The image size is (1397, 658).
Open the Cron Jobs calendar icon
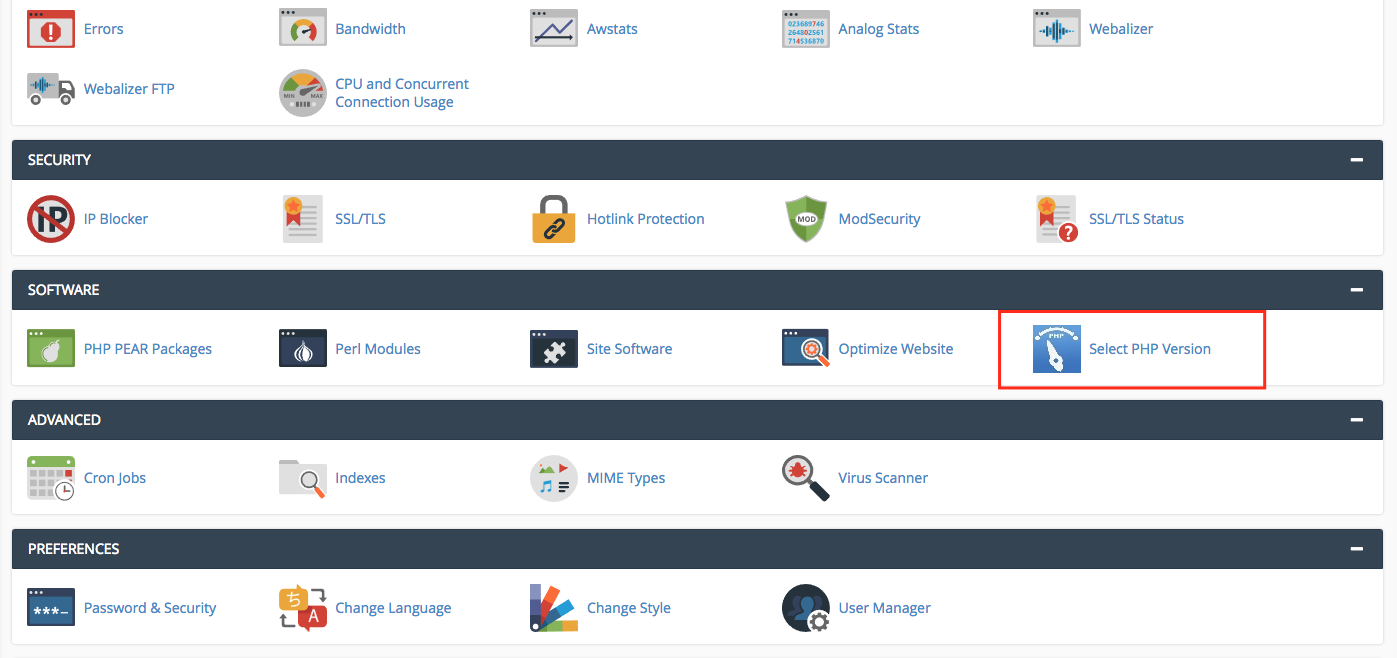coord(51,478)
